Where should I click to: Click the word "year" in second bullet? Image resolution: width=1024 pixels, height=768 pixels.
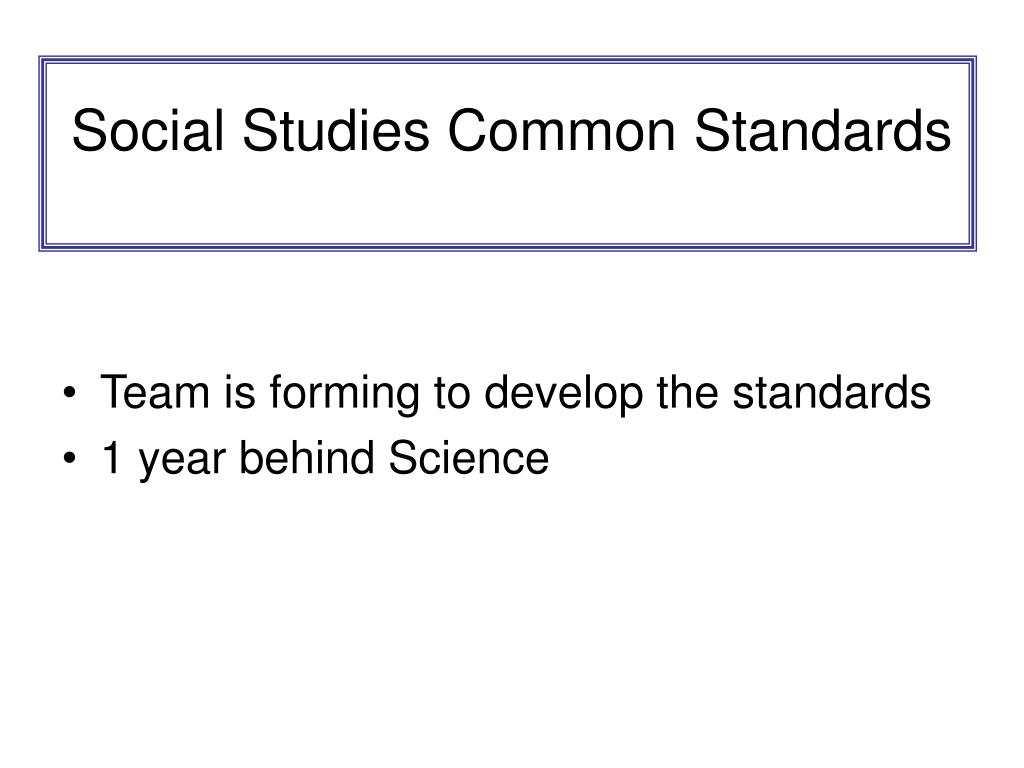pyautogui.click(x=182, y=462)
